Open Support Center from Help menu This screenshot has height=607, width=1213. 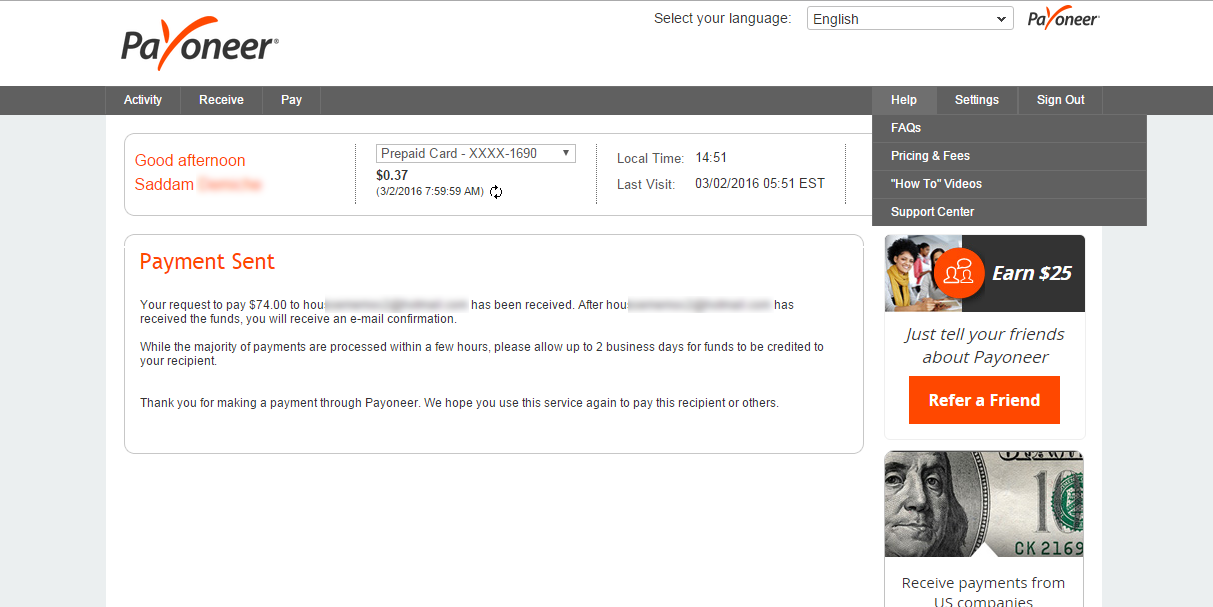tap(1009, 212)
